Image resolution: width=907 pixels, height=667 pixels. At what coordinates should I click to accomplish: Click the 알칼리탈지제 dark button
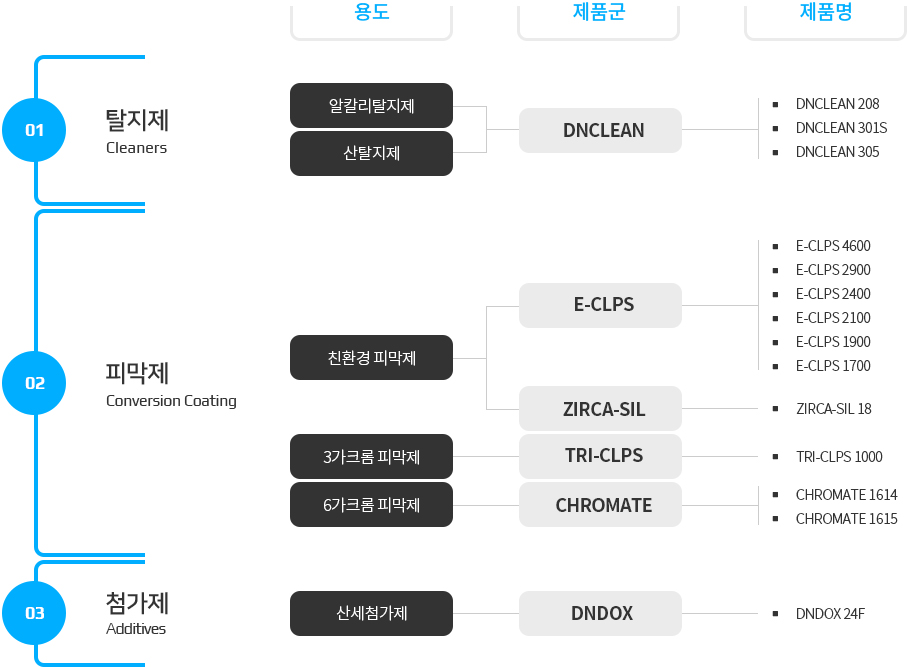click(x=371, y=106)
